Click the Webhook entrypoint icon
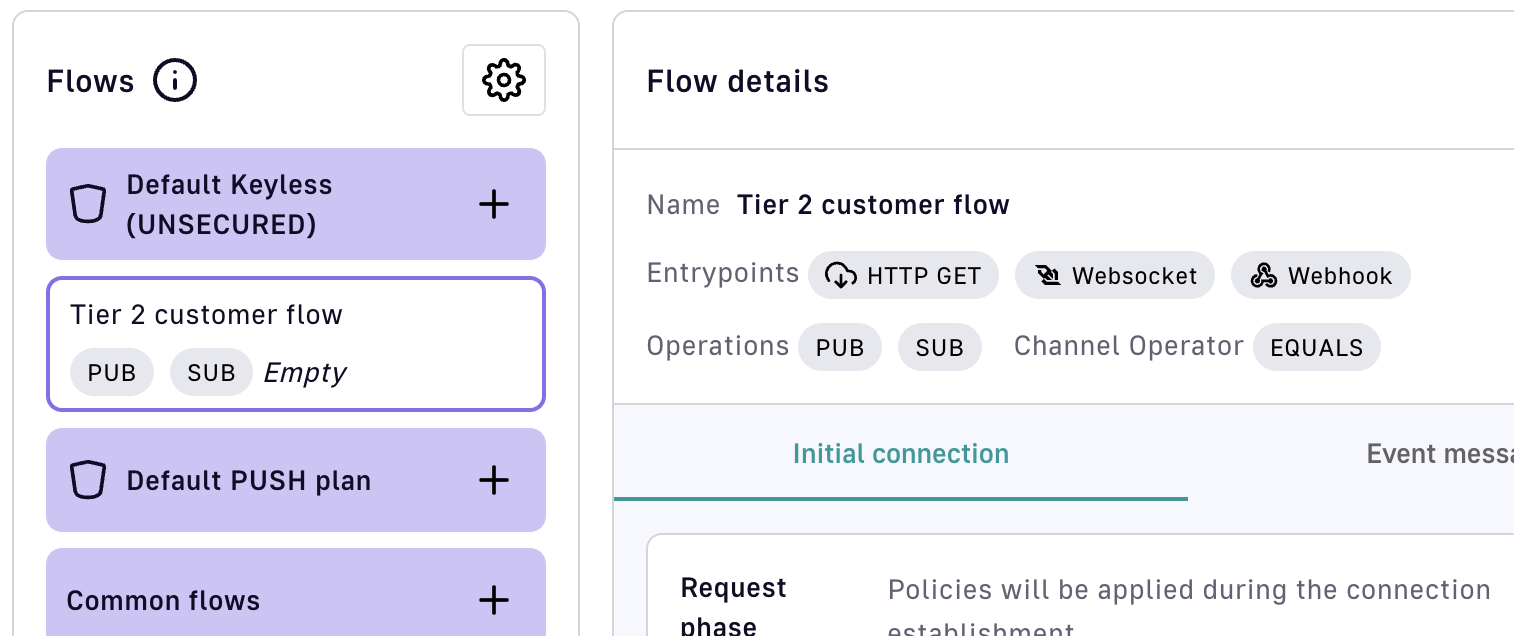The image size is (1514, 636). click(1264, 276)
